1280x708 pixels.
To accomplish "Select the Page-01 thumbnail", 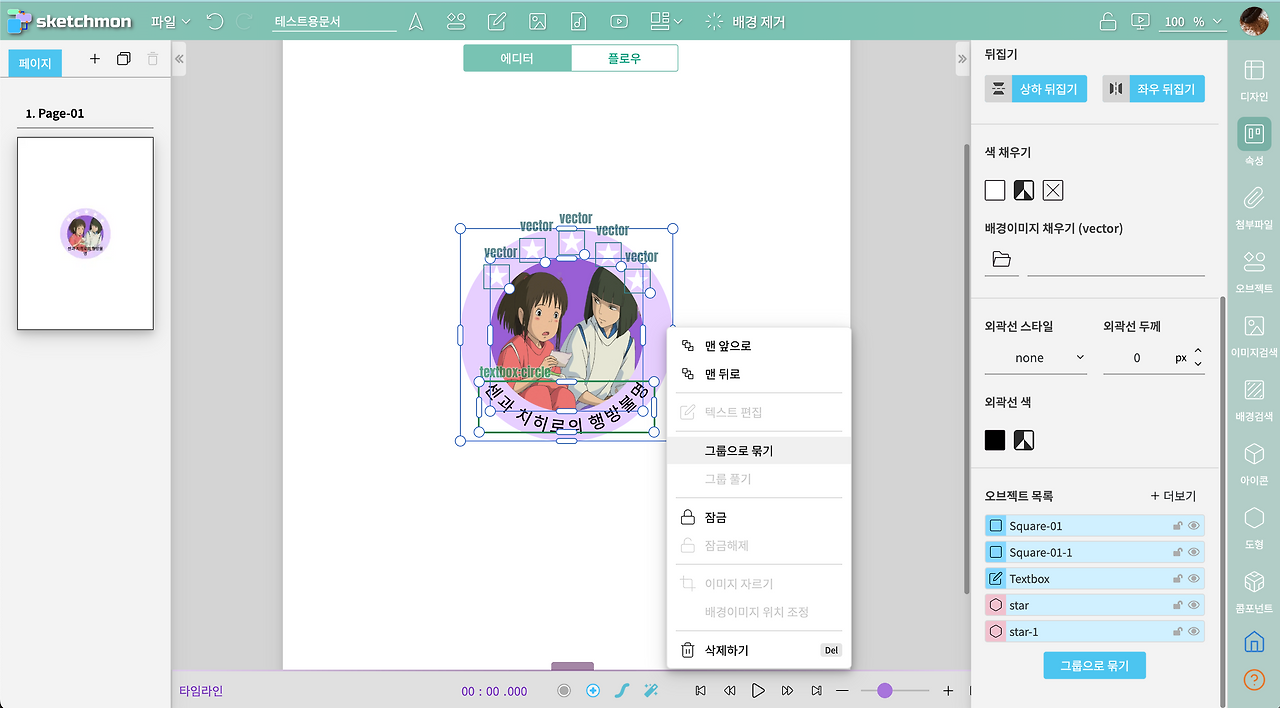I will [x=85, y=233].
